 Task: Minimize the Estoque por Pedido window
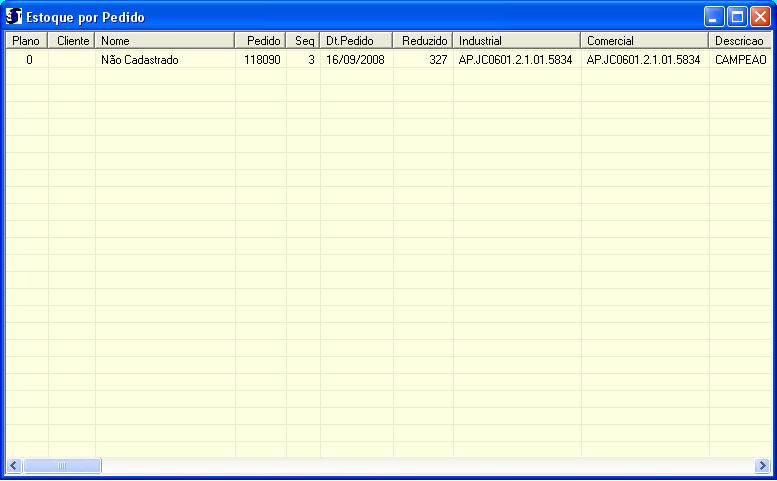point(714,17)
